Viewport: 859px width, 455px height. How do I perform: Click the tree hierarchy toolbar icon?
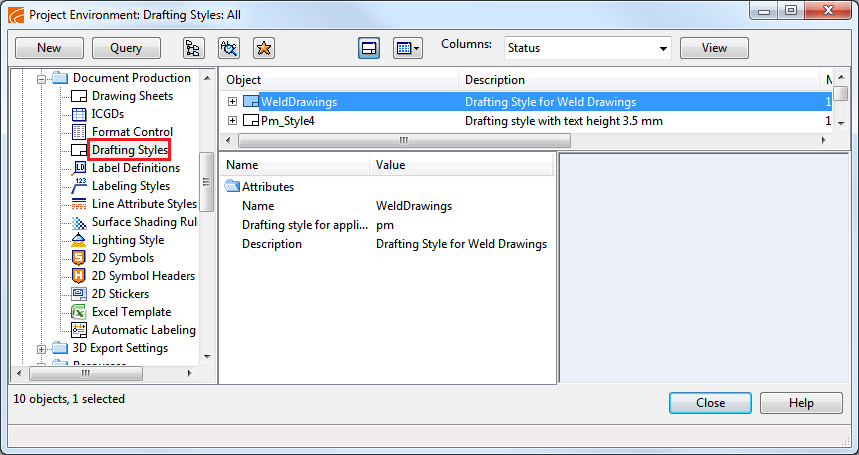[193, 48]
